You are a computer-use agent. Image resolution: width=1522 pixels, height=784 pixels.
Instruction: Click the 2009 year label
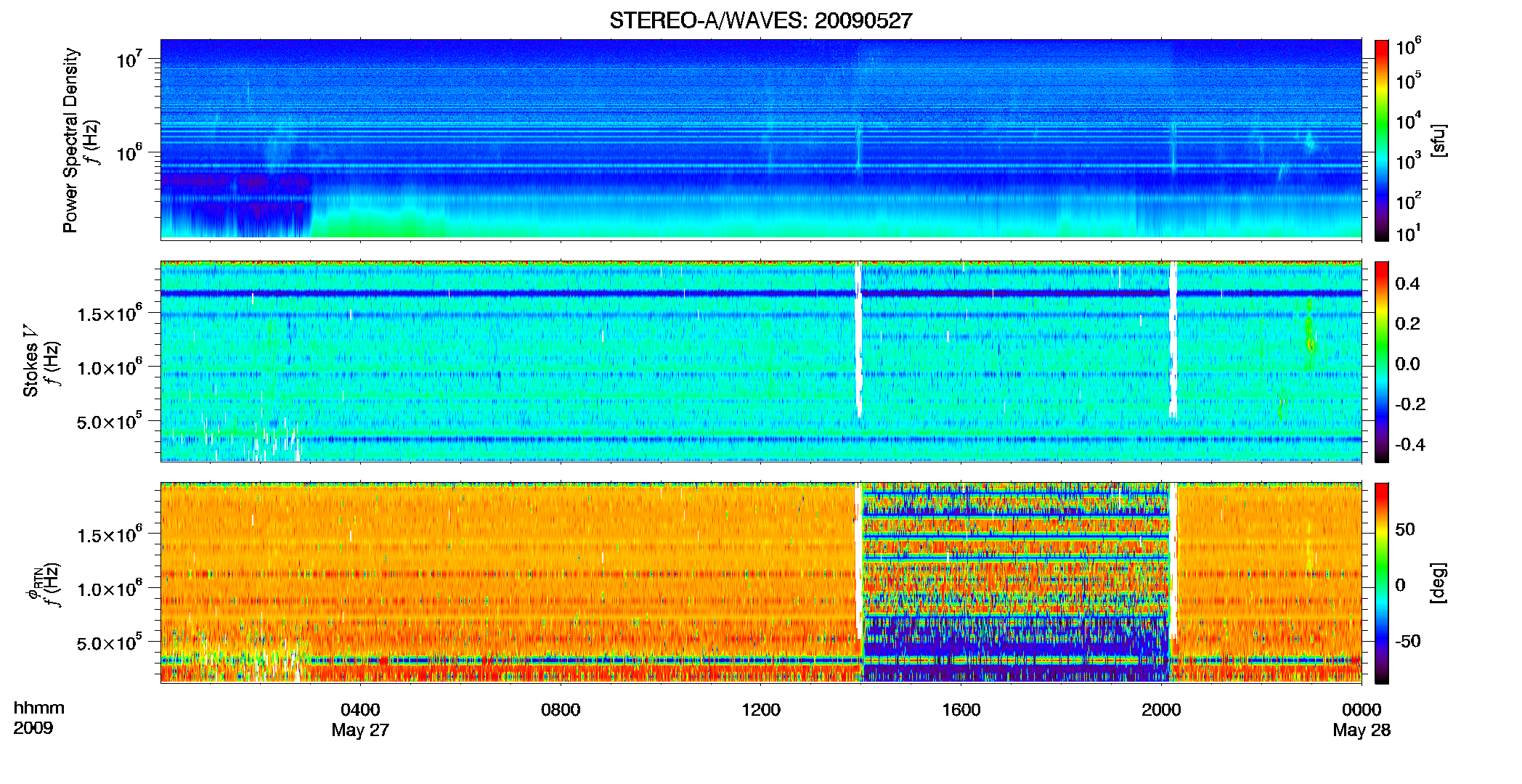[x=33, y=728]
